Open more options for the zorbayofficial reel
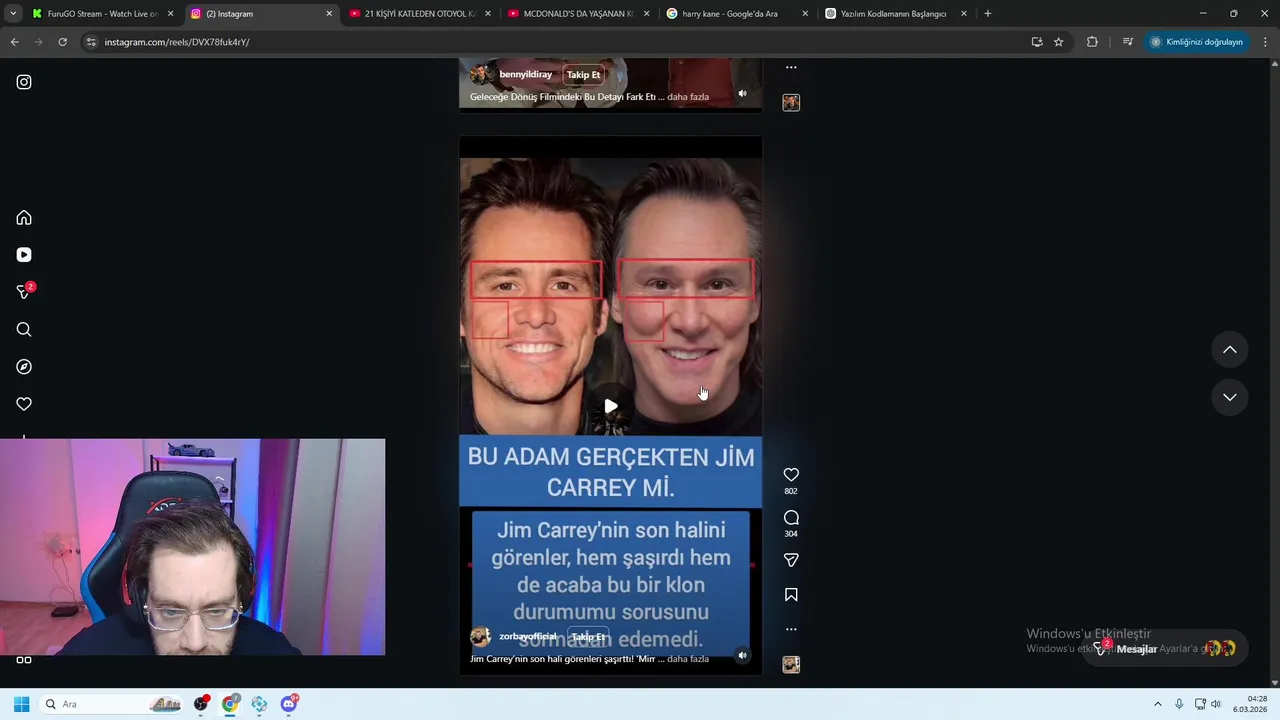This screenshot has height=720, width=1280. [791, 629]
